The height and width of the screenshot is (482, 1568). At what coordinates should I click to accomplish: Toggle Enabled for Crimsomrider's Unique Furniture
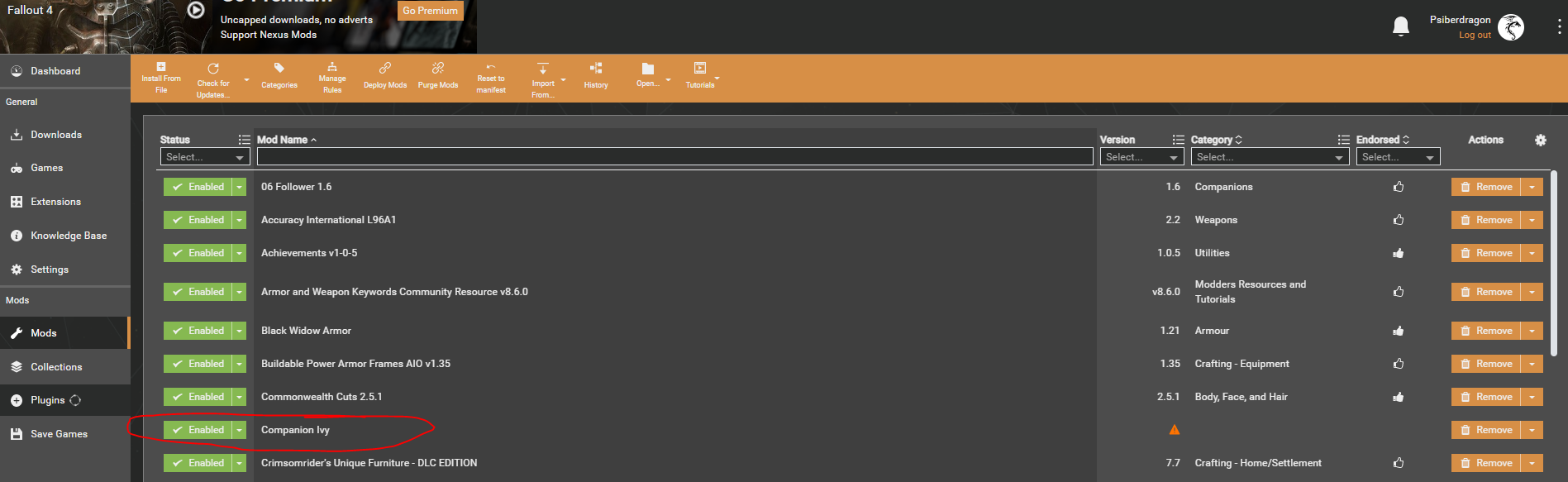click(198, 463)
